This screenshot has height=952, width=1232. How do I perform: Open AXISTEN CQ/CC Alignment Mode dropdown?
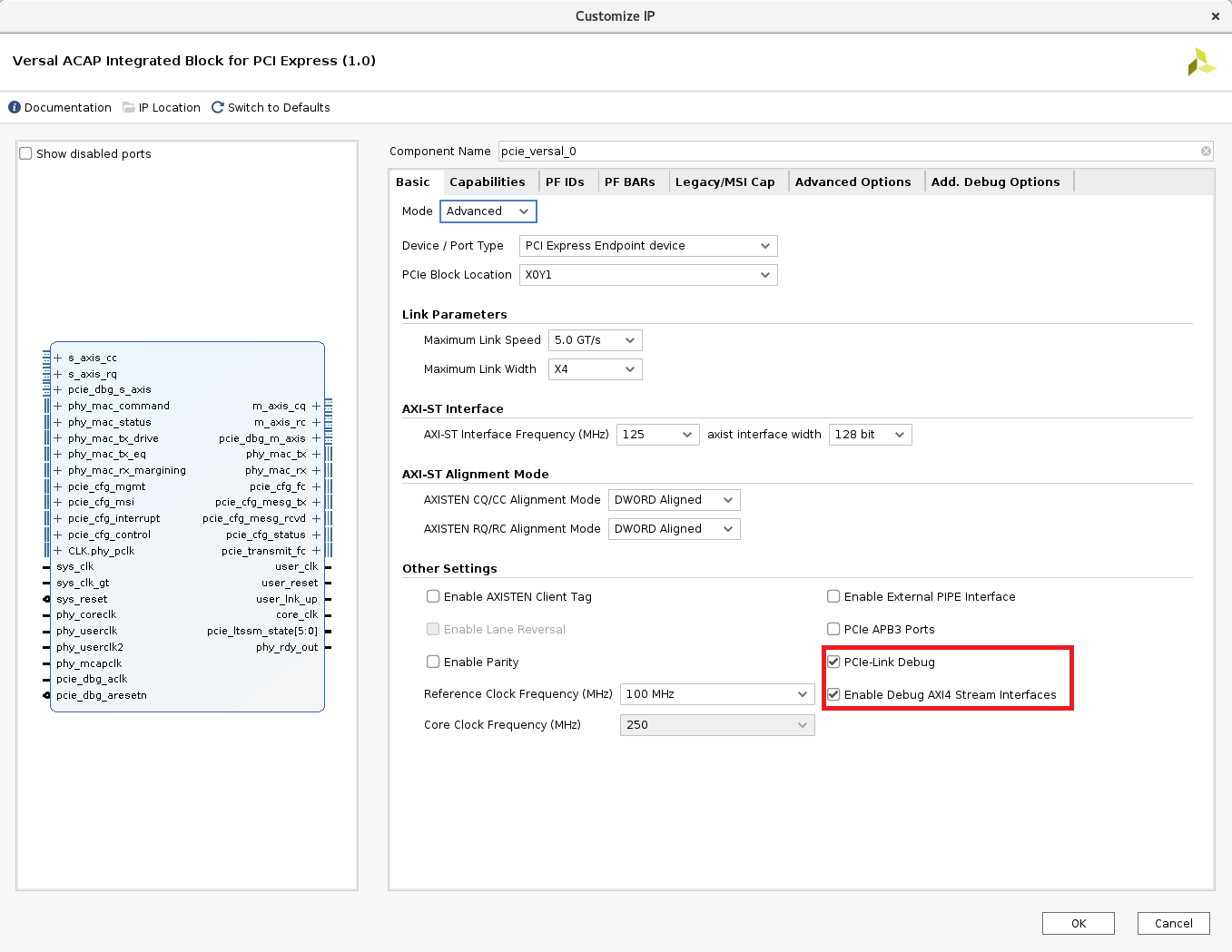pos(675,500)
